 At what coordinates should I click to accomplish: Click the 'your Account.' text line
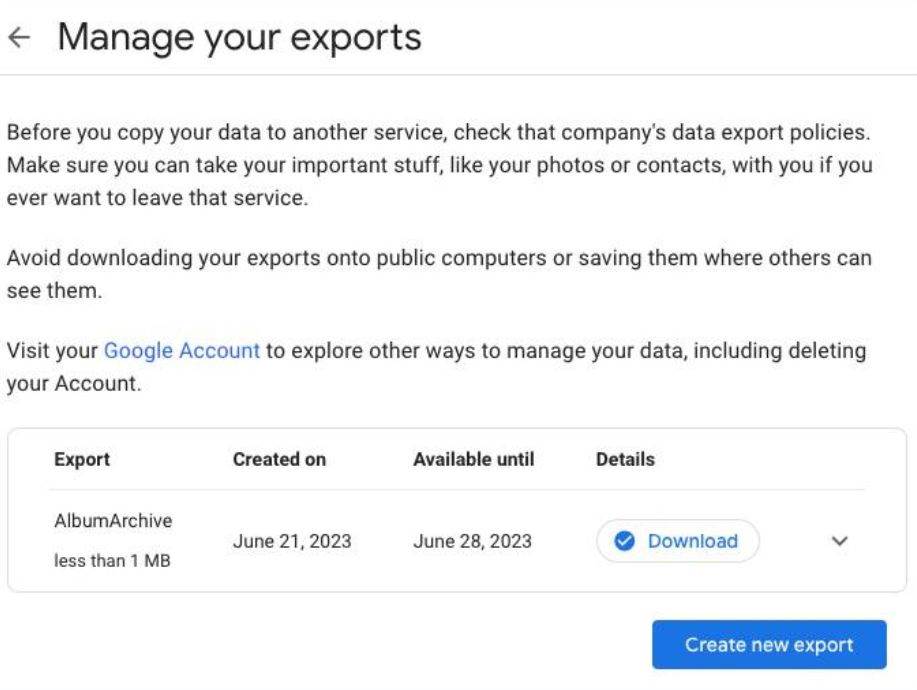pyautogui.click(x=72, y=384)
